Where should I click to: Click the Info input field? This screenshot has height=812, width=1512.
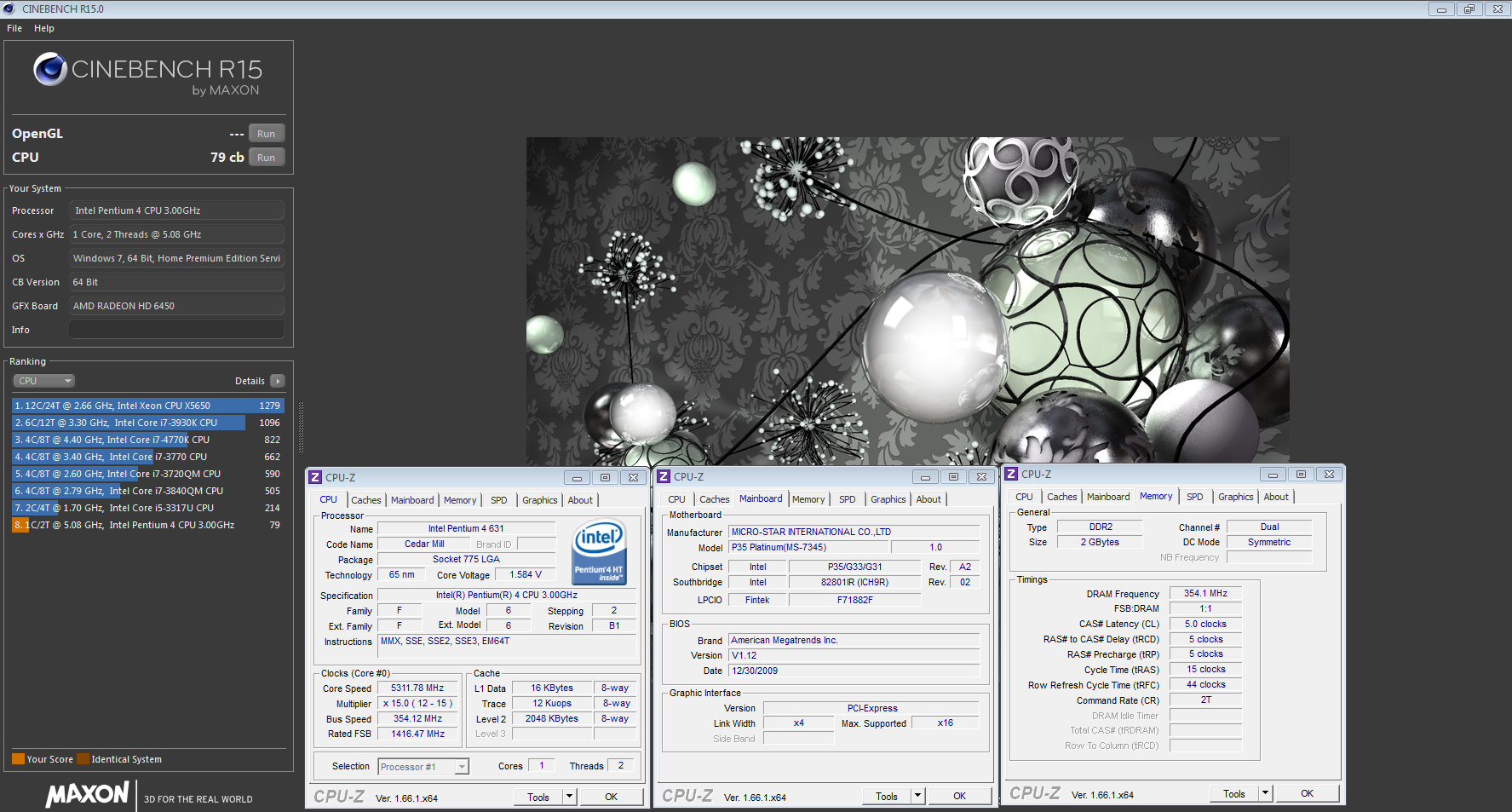176,330
